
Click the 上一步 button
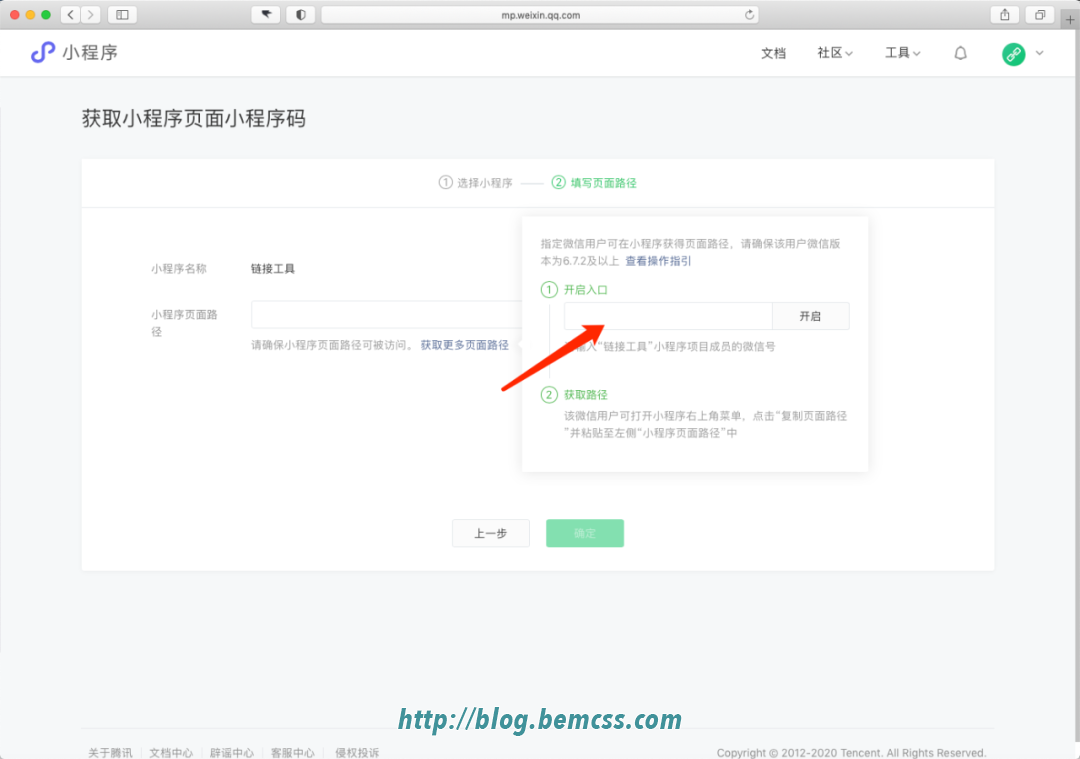(490, 534)
